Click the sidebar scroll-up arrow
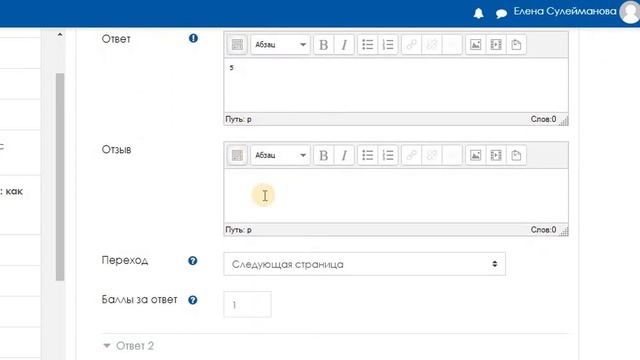 (60, 35)
